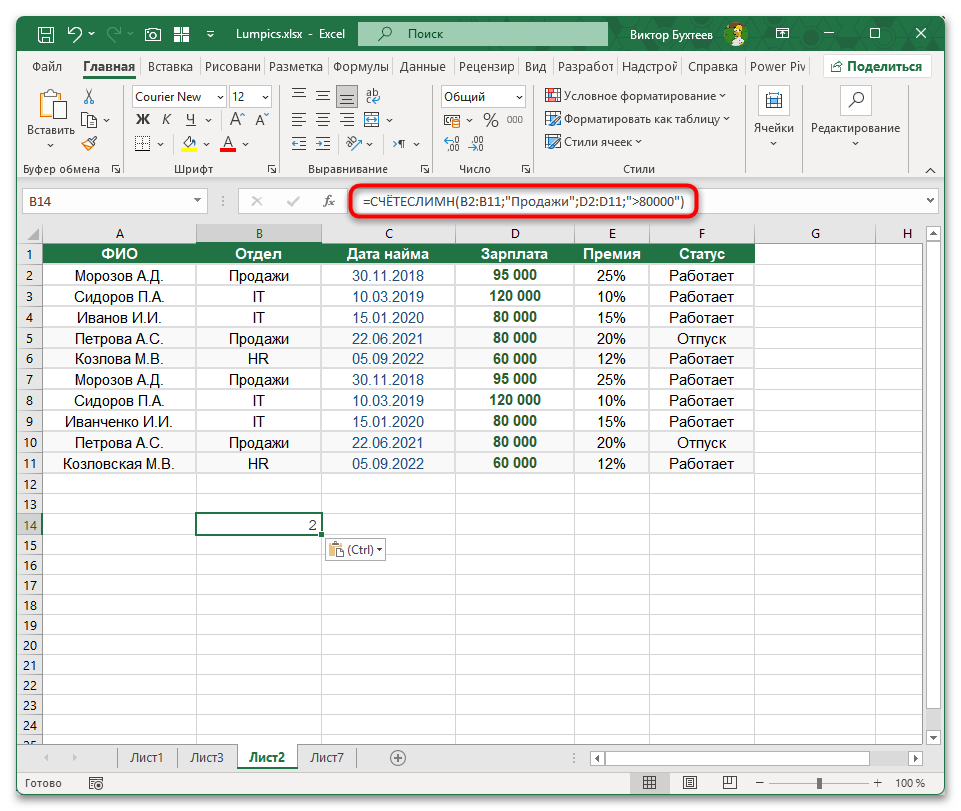Apply cell borders icon
The height and width of the screenshot is (811, 961).
pos(142,144)
